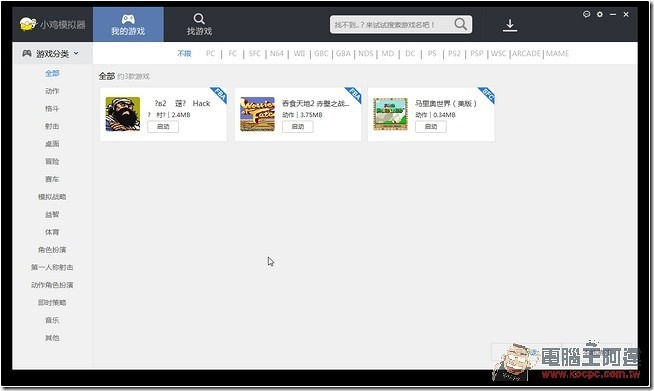
Task: Click the Mario World game thumbnail
Action: pos(390,114)
